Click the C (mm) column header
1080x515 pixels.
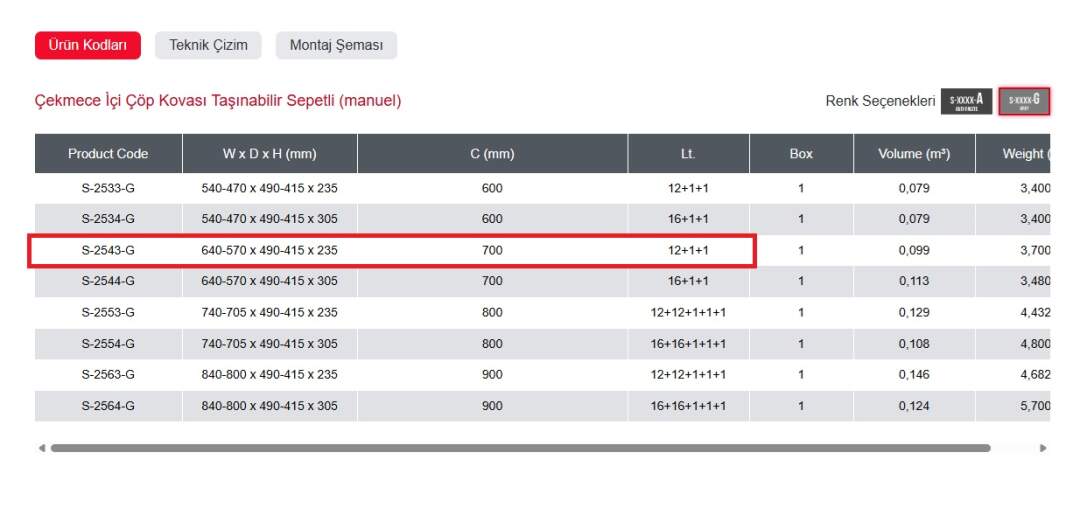tap(492, 154)
